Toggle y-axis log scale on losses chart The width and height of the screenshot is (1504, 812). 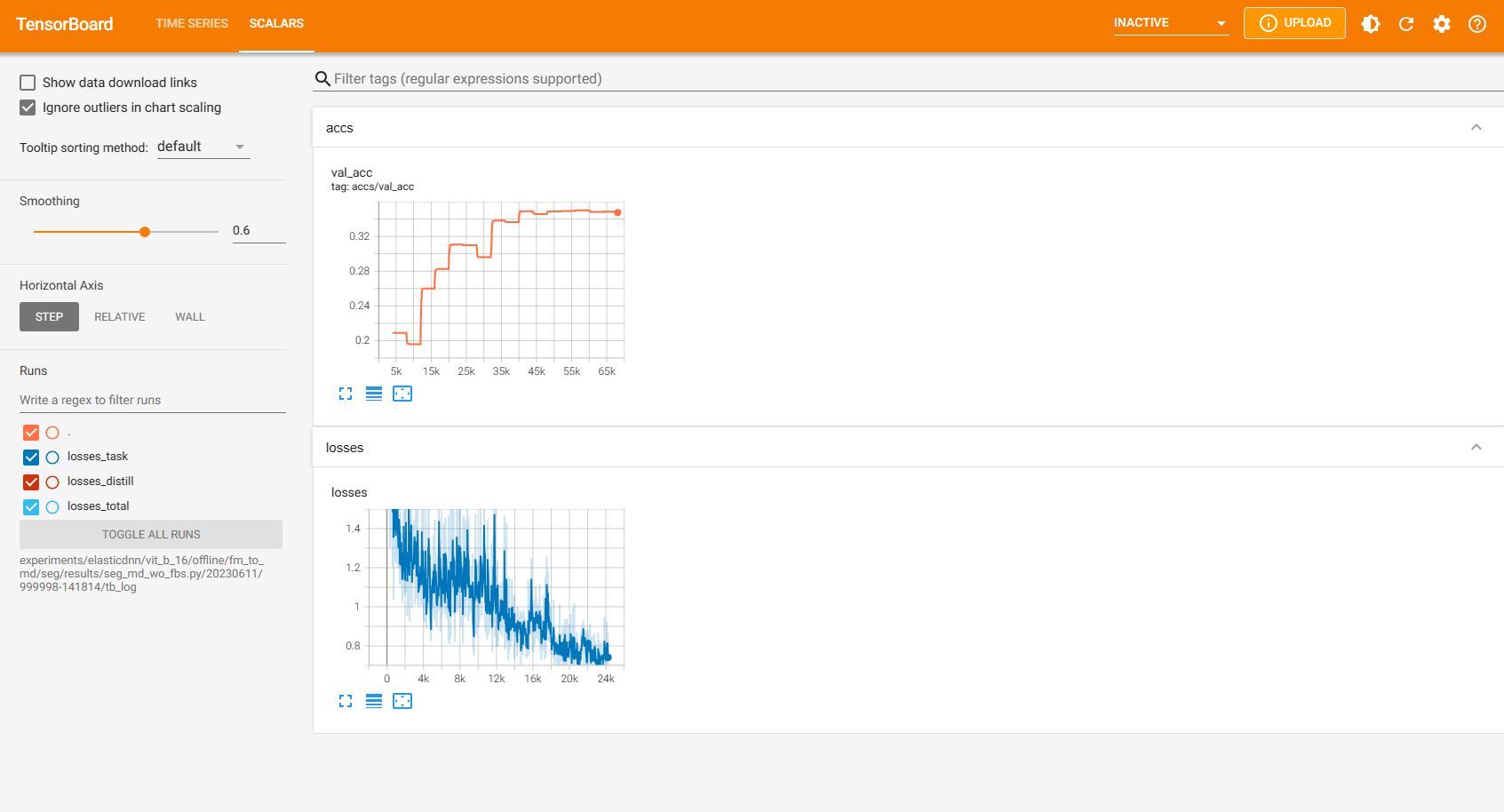point(374,701)
